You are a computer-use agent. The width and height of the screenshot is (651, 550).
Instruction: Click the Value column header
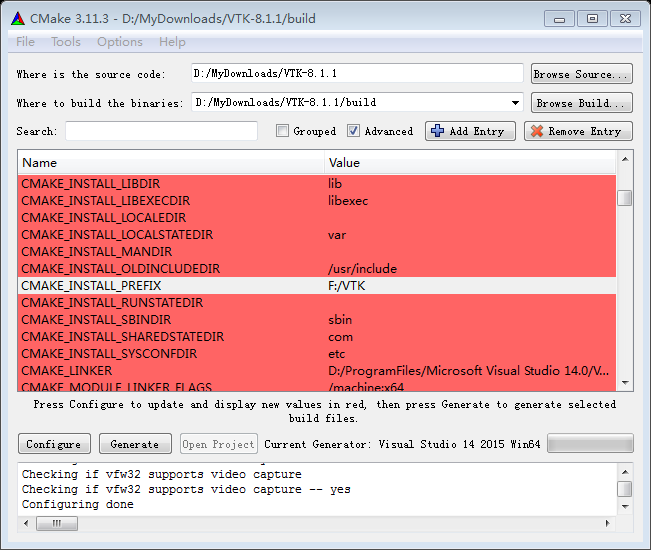(x=470, y=162)
